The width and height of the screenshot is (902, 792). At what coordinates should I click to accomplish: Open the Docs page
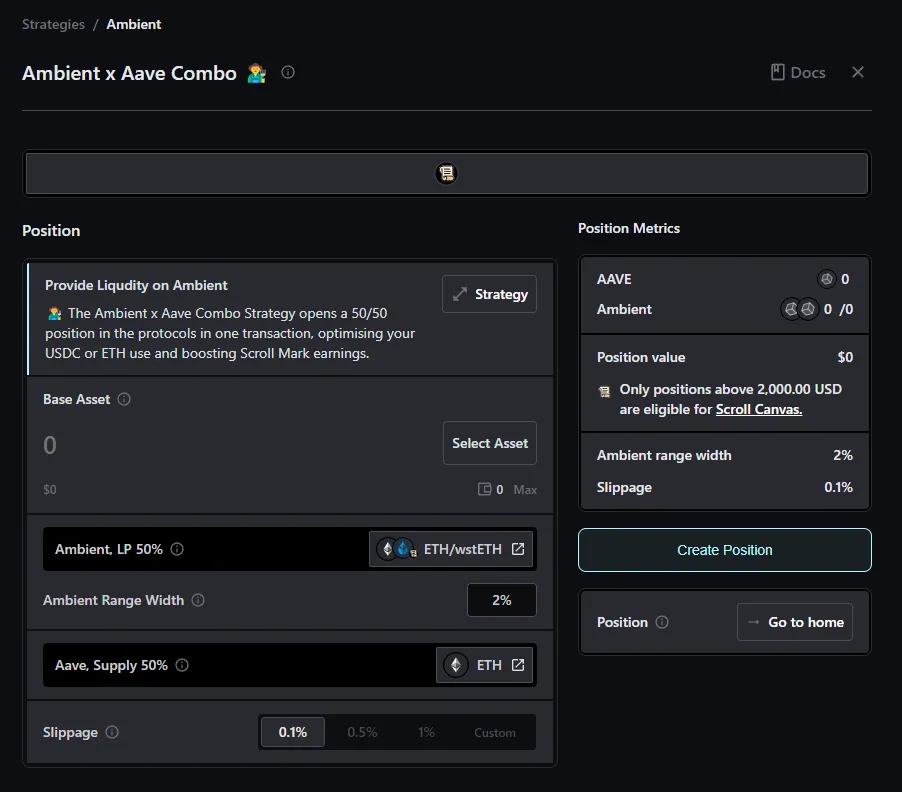pyautogui.click(x=797, y=72)
